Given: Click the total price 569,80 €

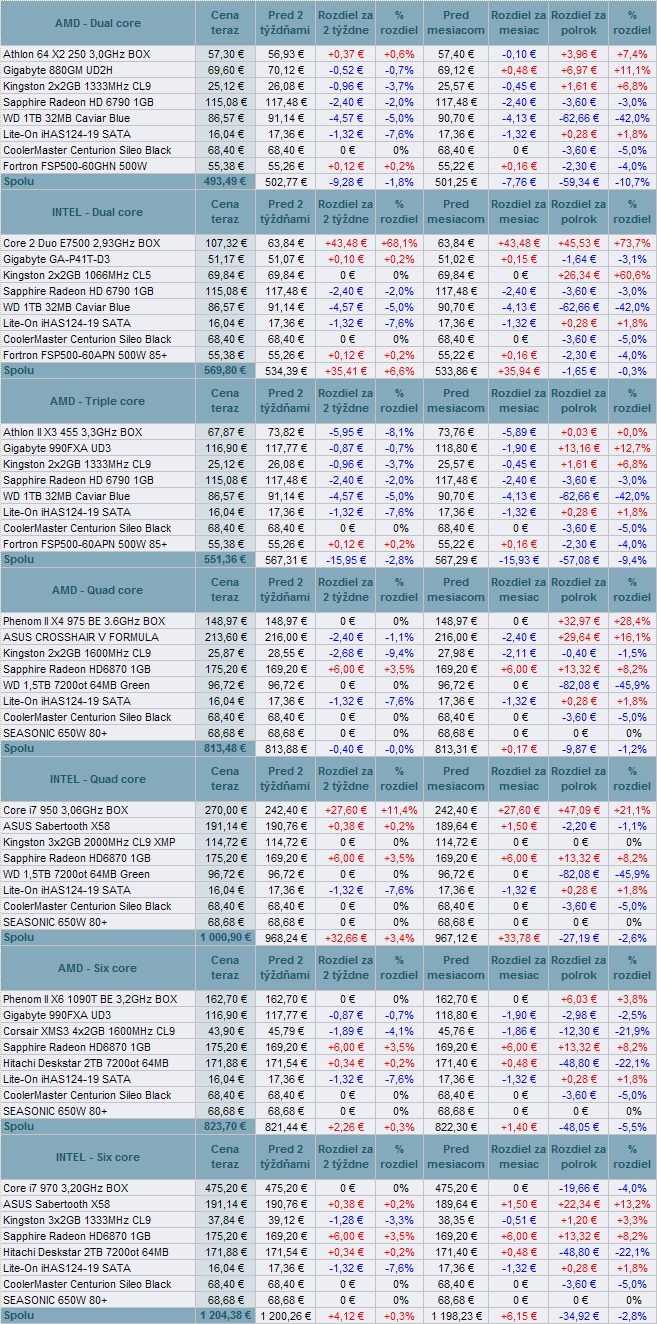Looking at the screenshot, I should (225, 370).
